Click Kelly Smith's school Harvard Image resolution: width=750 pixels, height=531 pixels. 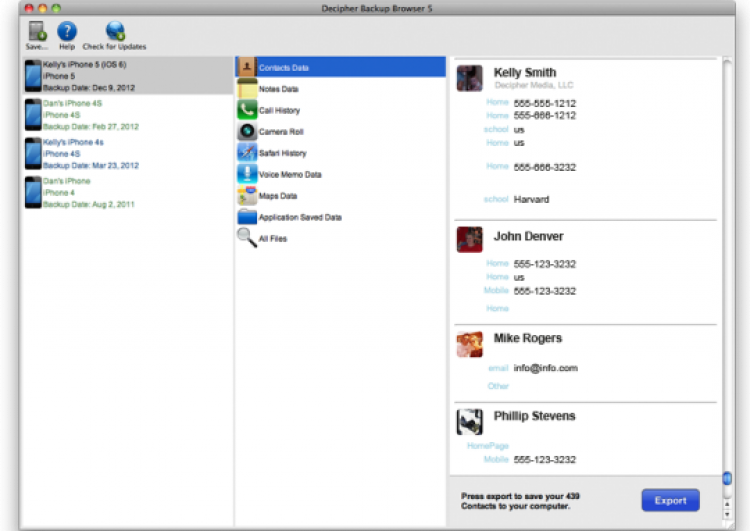(531, 199)
